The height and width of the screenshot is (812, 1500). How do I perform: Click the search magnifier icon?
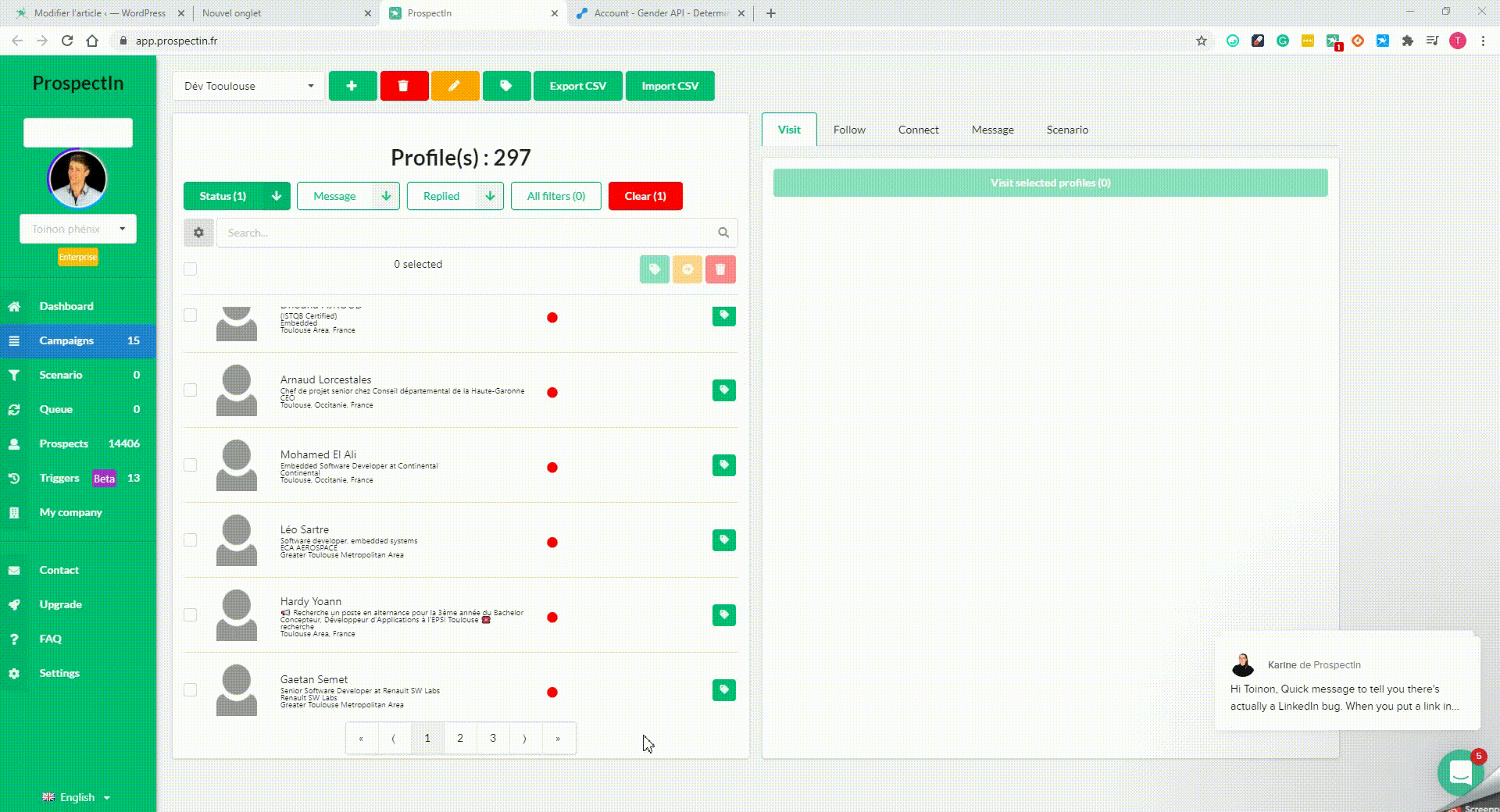pos(723,233)
